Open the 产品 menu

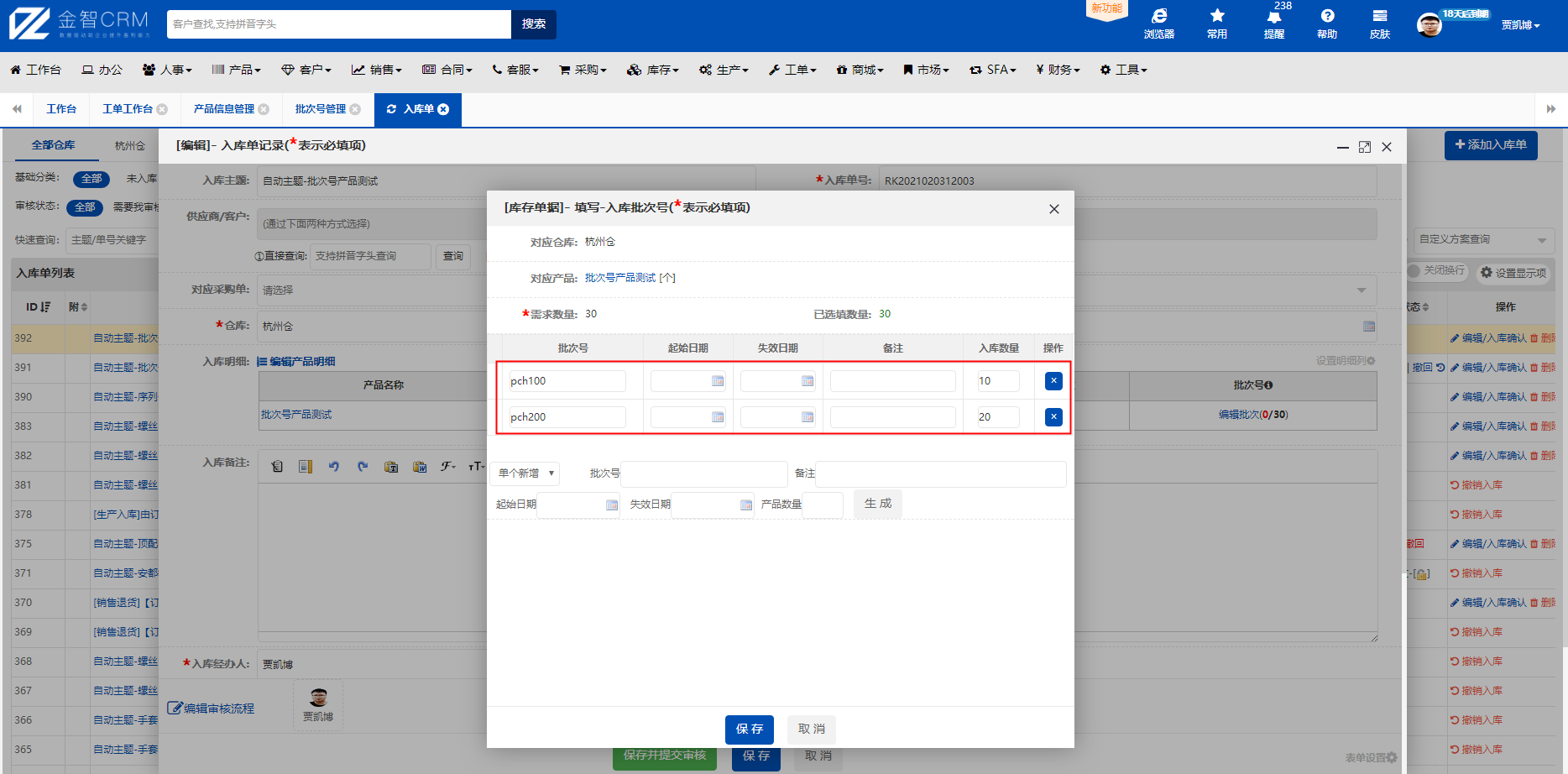(x=236, y=70)
